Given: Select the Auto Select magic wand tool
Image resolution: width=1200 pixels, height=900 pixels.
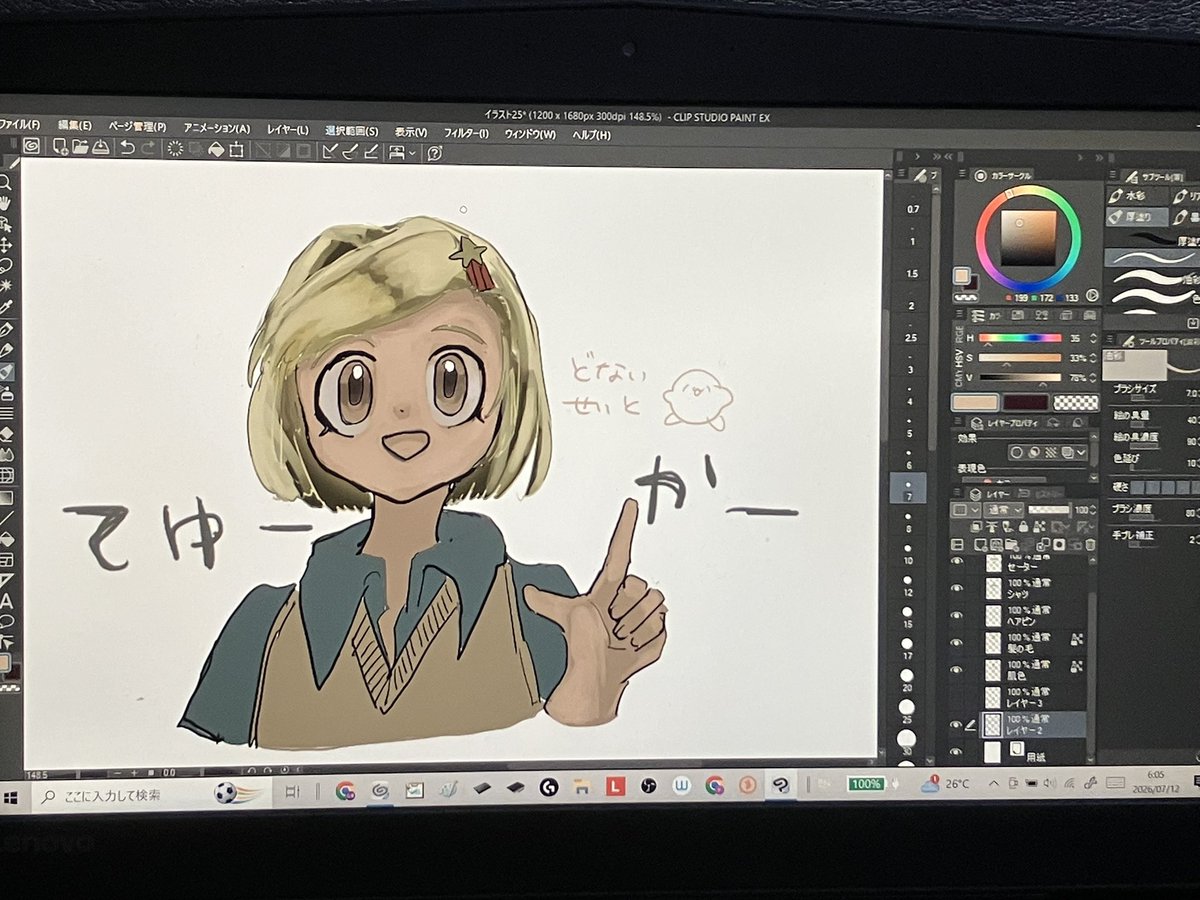Looking at the screenshot, I should [x=5, y=286].
